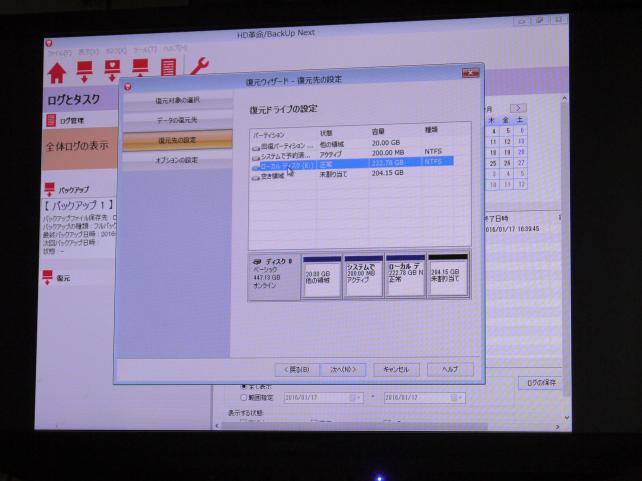Click right arrow of the horizontal scrollbar

click(x=558, y=427)
